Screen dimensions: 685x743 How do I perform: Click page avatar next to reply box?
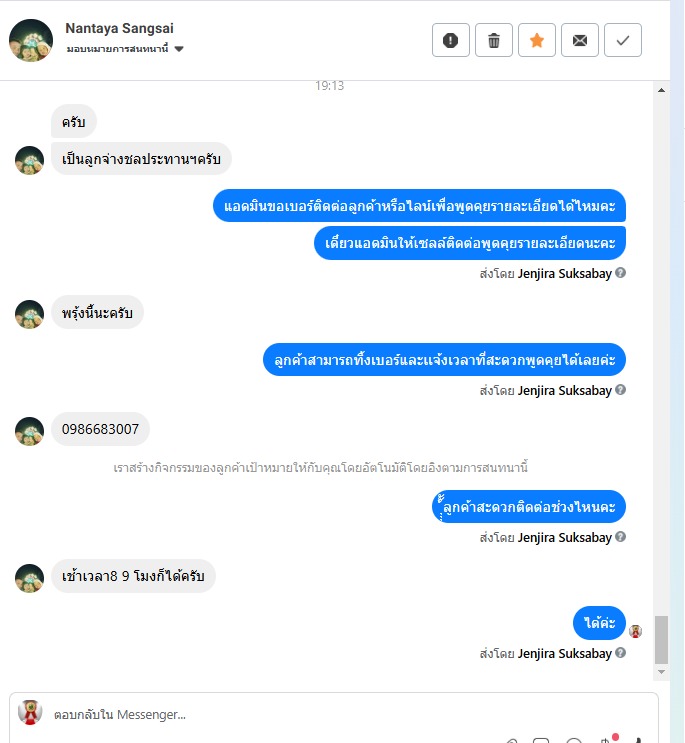(x=30, y=712)
